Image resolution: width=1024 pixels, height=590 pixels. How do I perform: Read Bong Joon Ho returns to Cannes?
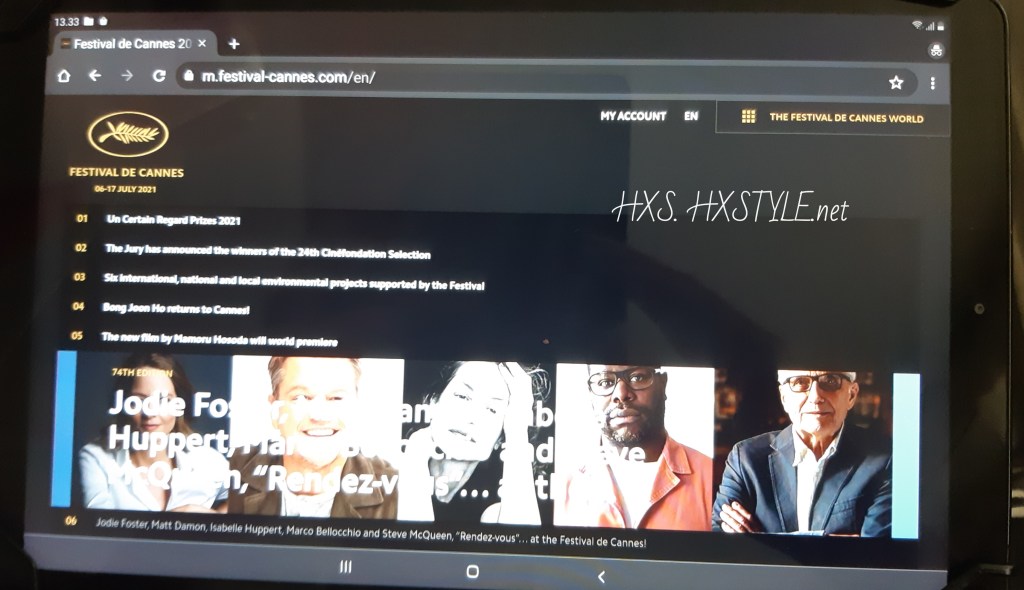coord(175,309)
